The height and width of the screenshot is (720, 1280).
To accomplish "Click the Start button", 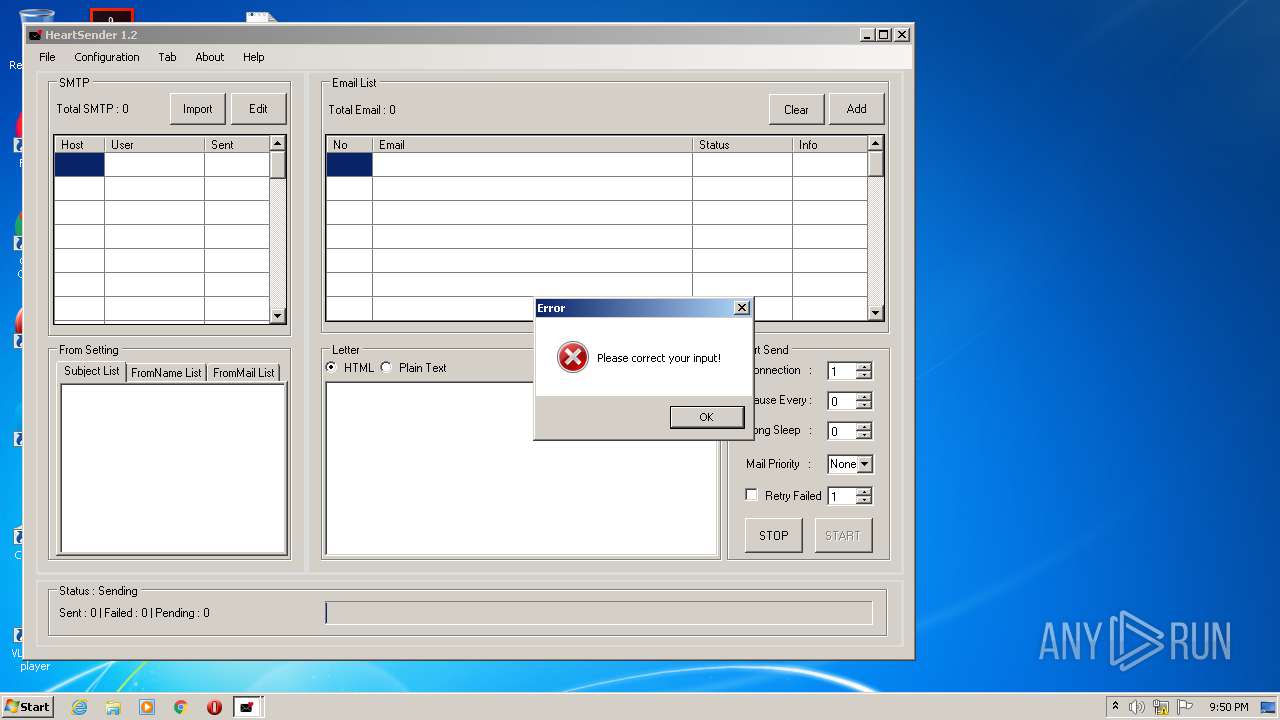I will (x=27, y=707).
